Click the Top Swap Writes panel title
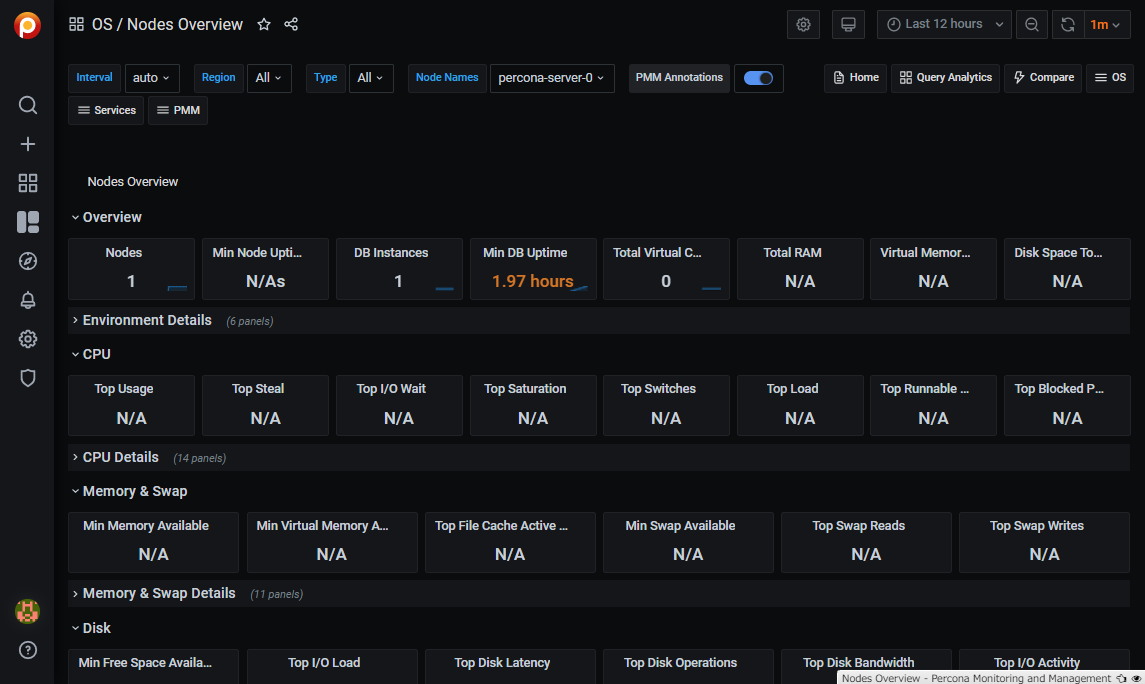 [1036, 526]
